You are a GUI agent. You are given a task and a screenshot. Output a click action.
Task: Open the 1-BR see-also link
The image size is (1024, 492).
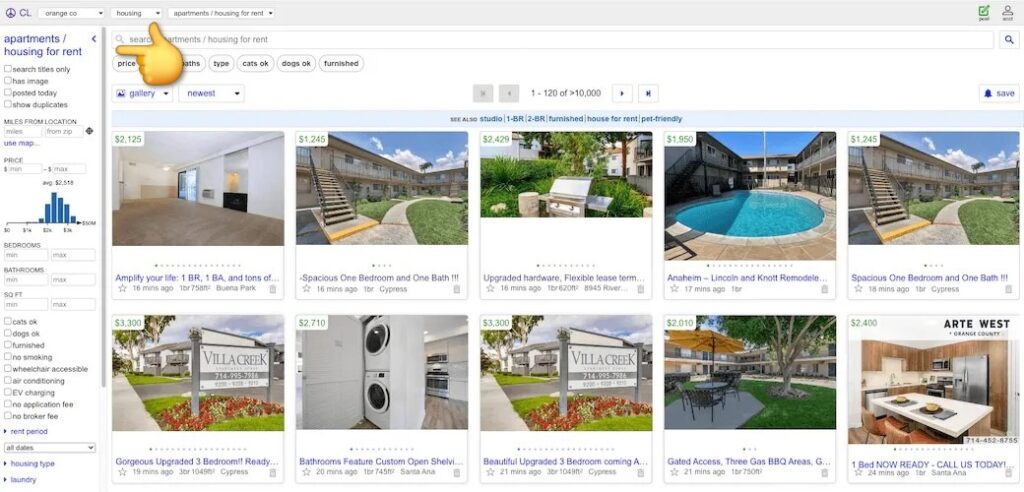point(515,119)
